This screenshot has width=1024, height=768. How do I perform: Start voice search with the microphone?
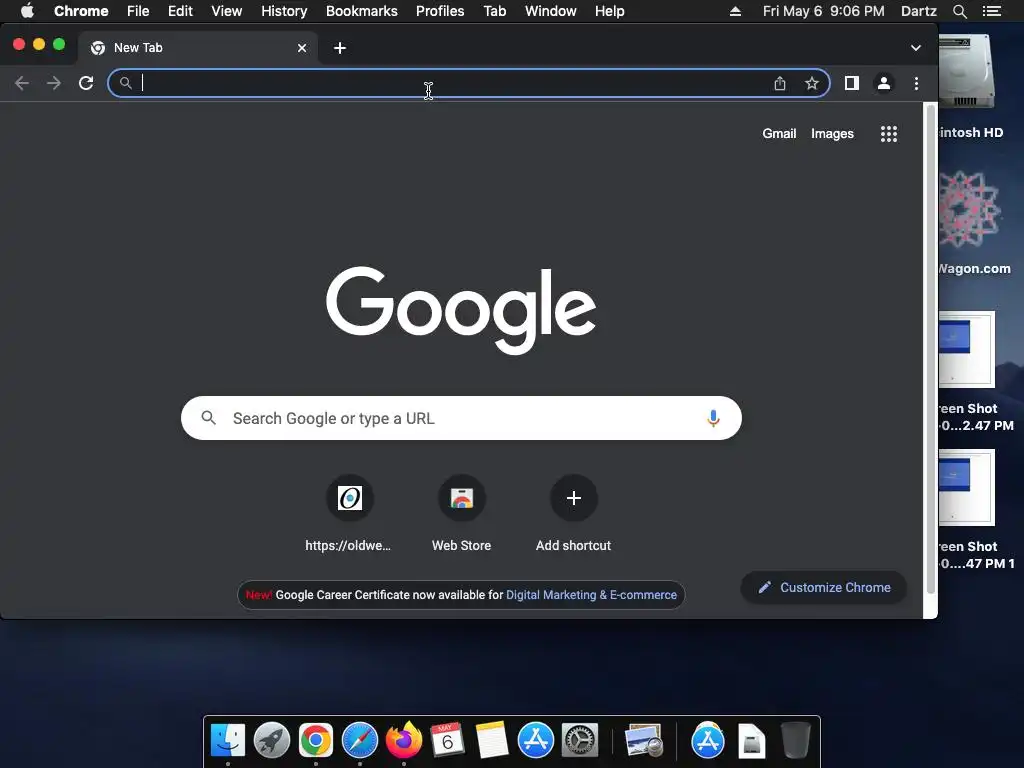coord(713,418)
